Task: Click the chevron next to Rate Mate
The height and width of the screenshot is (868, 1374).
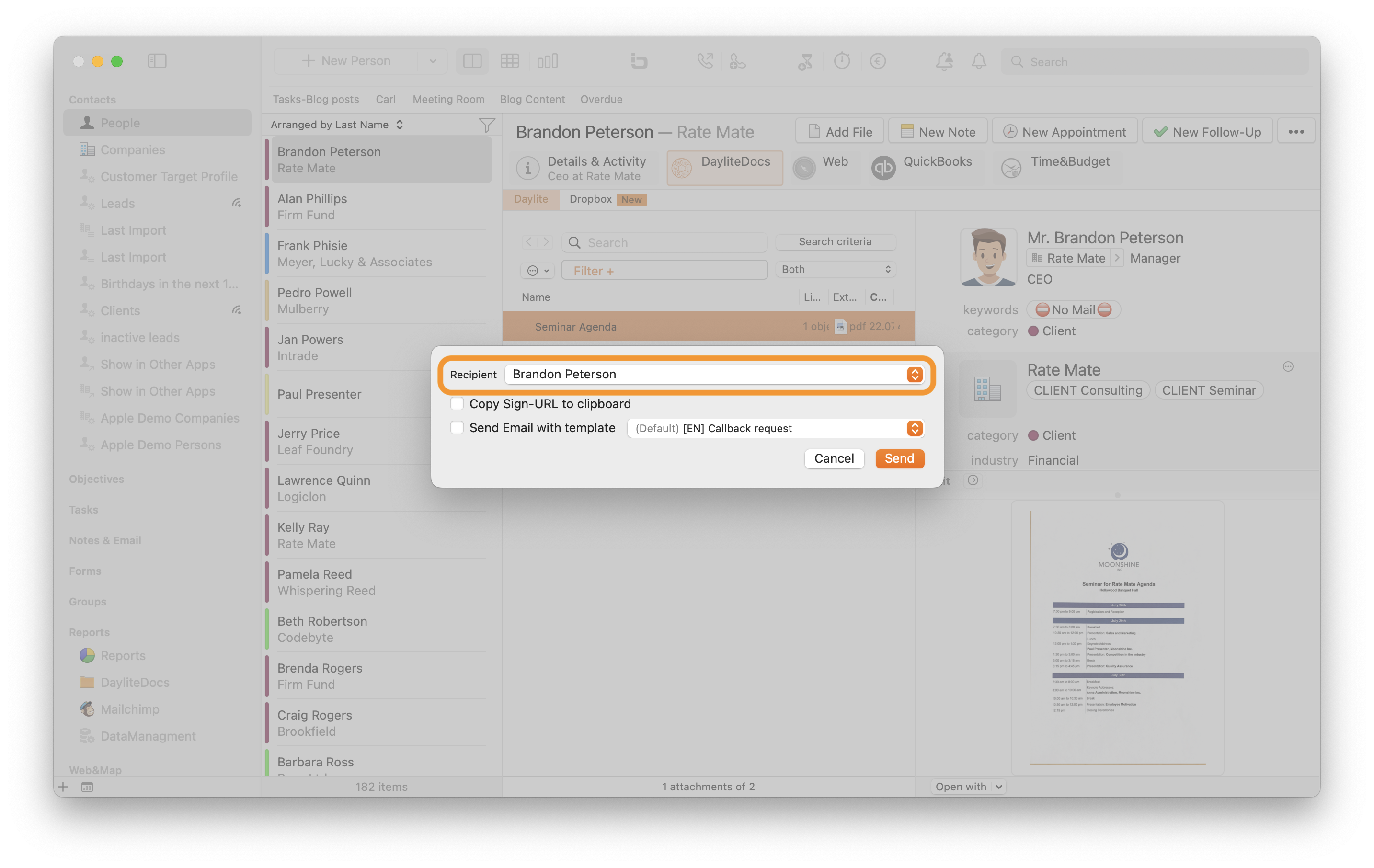Action: coord(1117,258)
